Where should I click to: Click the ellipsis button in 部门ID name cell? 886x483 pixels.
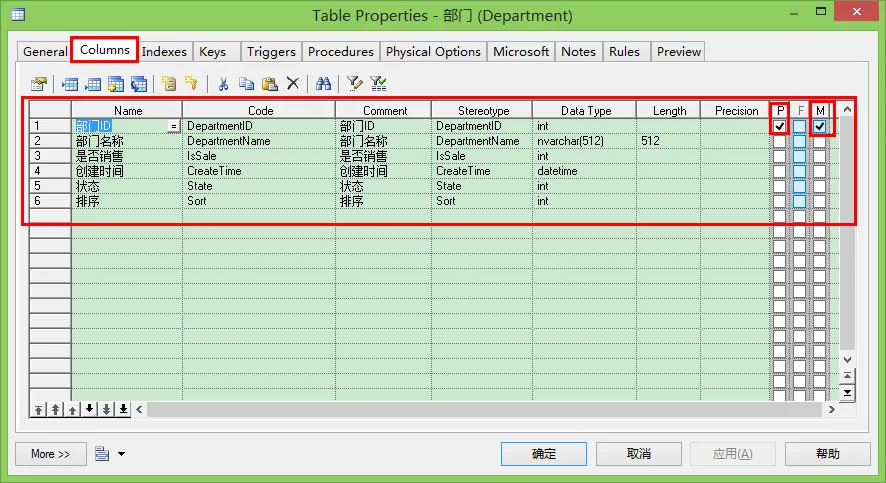pos(174,127)
